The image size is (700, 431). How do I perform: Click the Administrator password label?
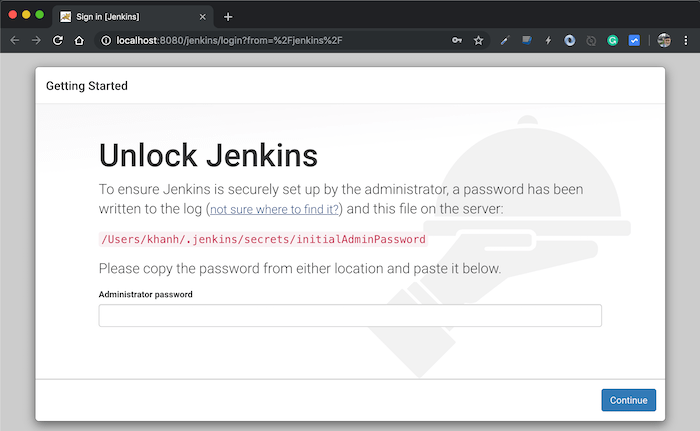point(146,294)
